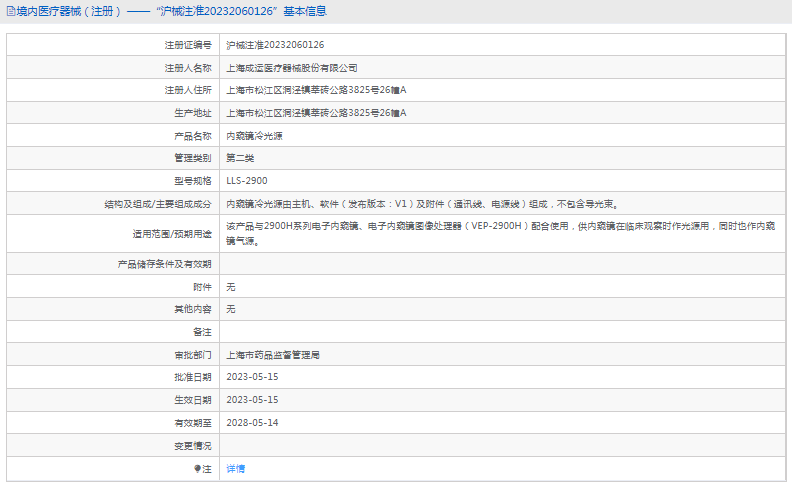Click the 批准日期 row label
The width and height of the screenshot is (792, 488).
point(193,377)
